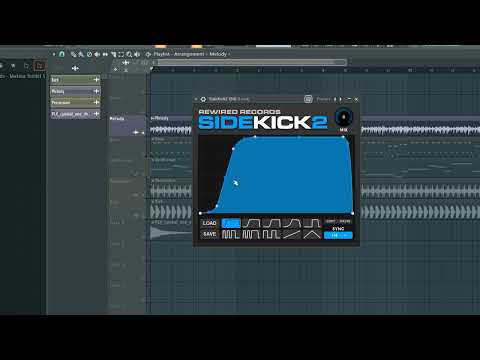Screen dimensions: 480x360
Task: Click the envelope node at bottom-left of curve
Action: (200, 213)
